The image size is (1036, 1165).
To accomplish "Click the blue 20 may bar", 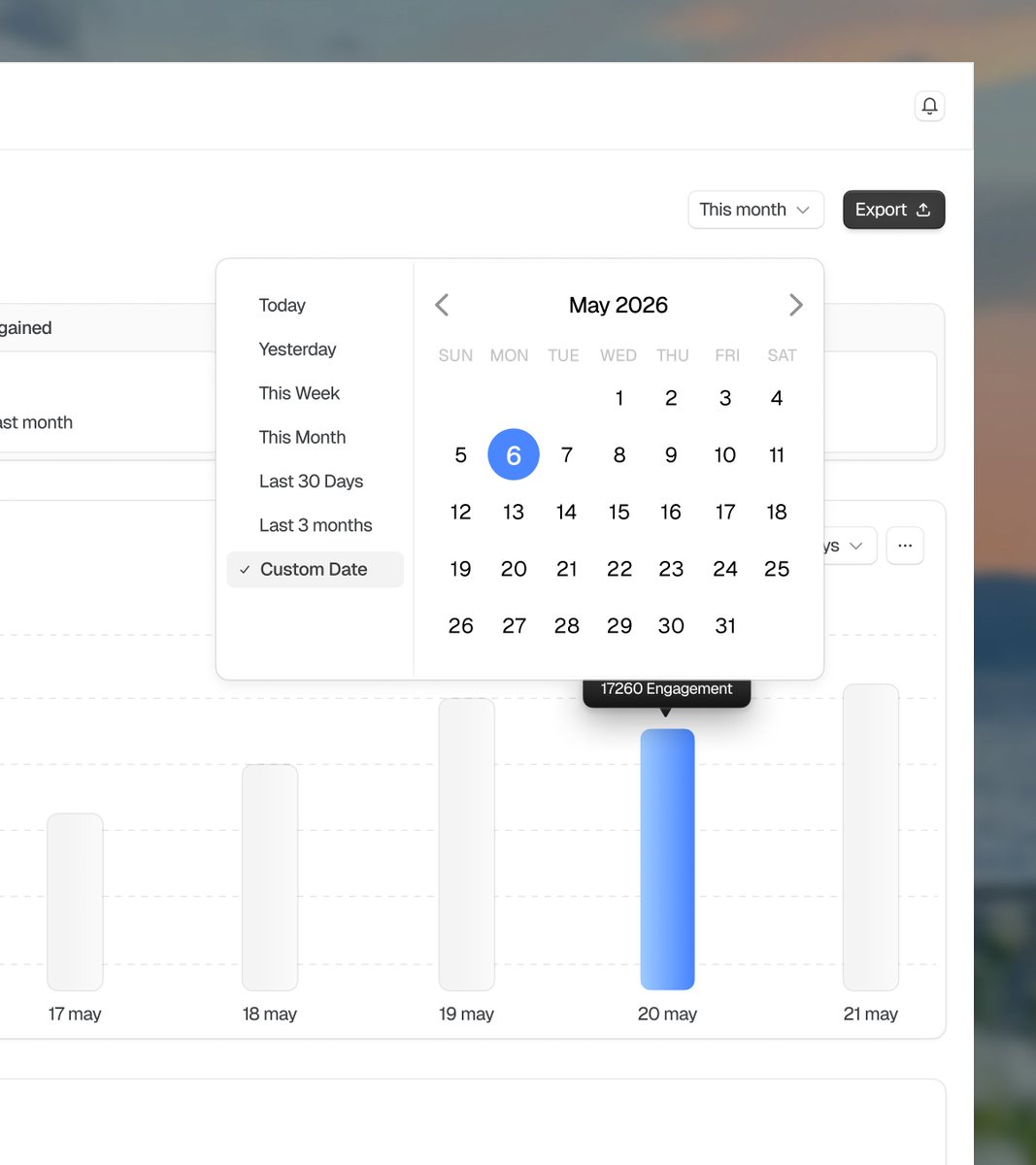I will pyautogui.click(x=667, y=859).
